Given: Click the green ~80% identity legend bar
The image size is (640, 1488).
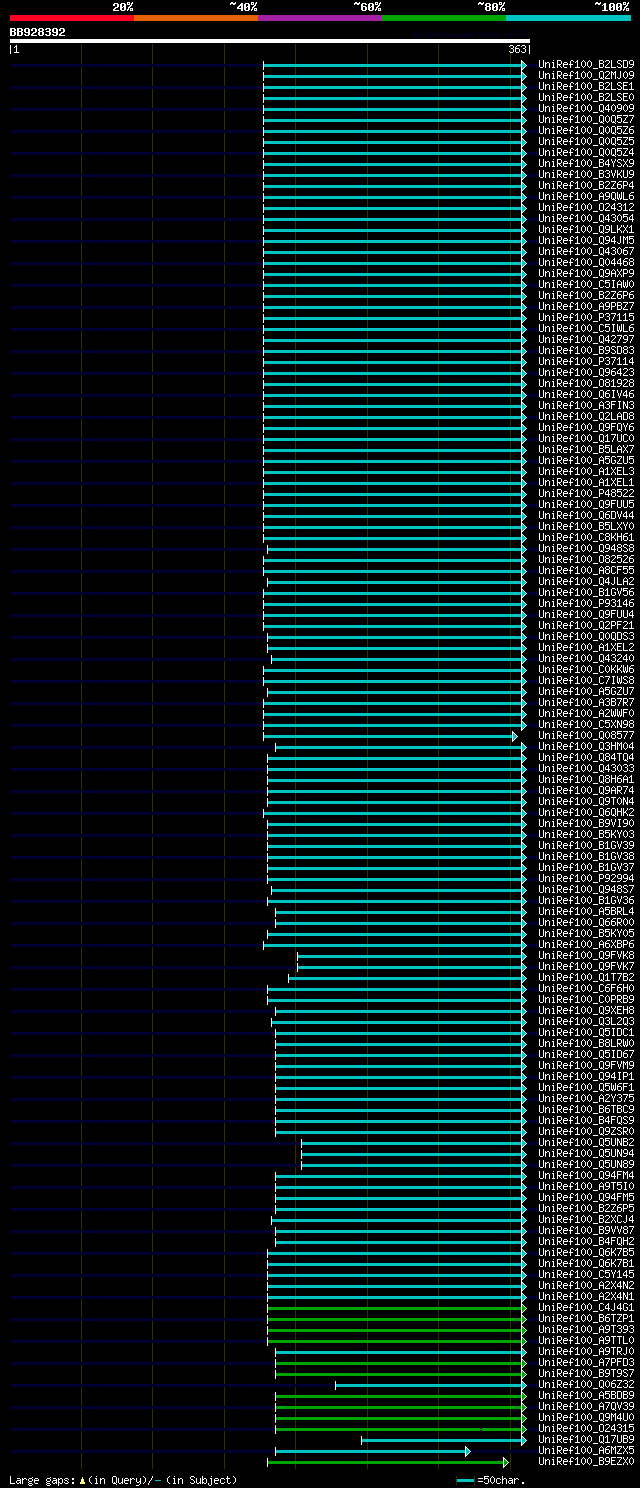Looking at the screenshot, I should coord(444,18).
